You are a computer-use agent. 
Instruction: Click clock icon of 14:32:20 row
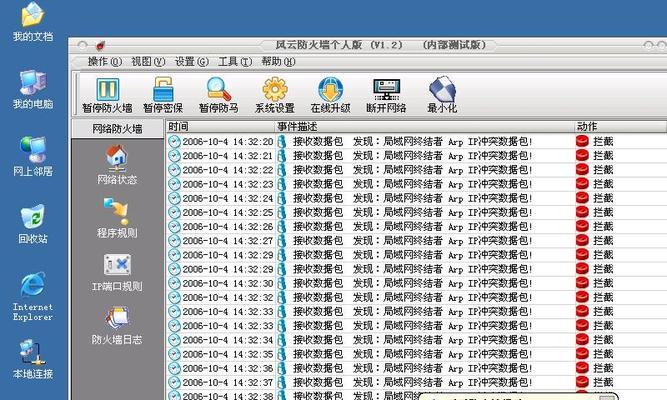point(174,141)
